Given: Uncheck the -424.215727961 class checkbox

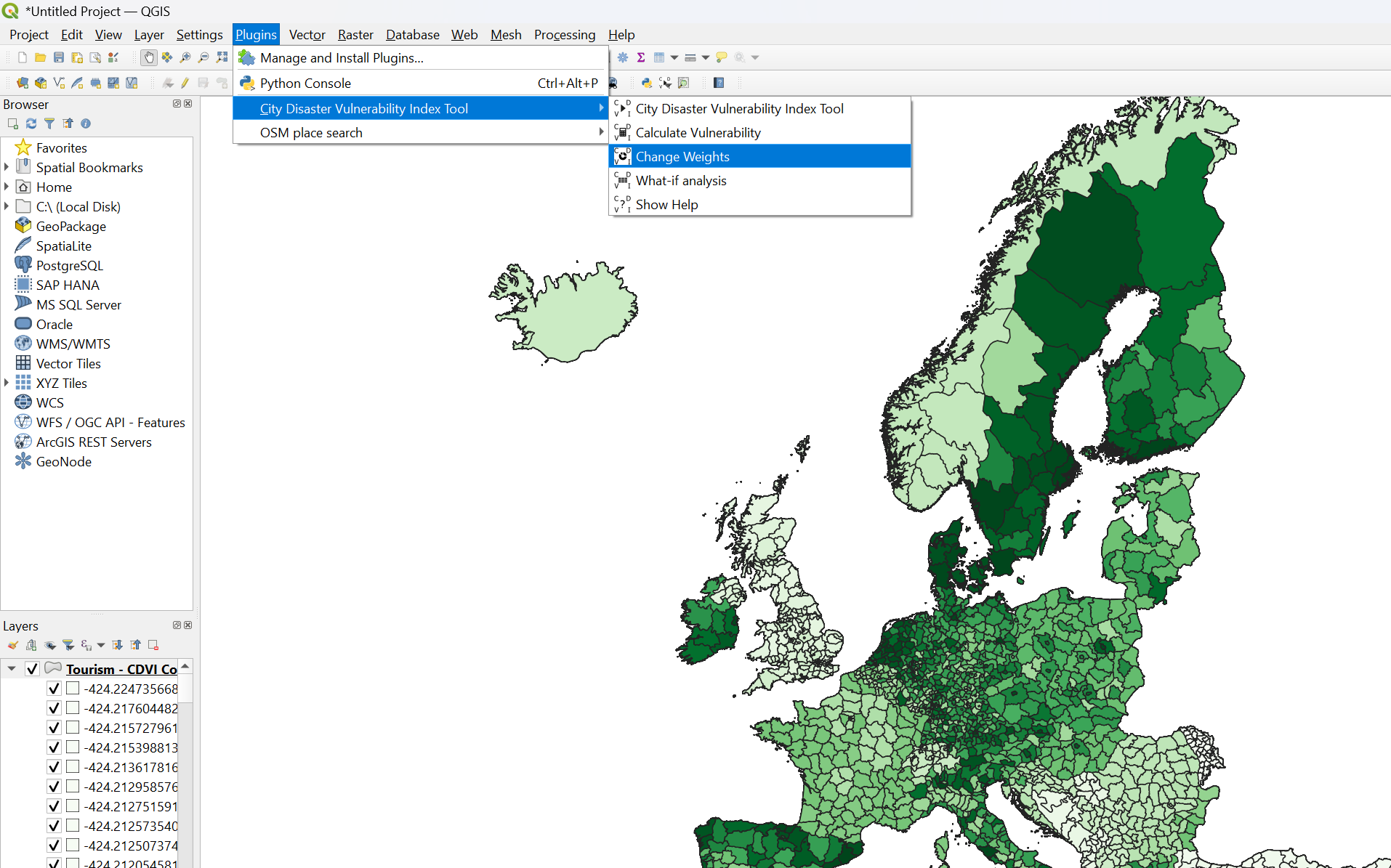Looking at the screenshot, I should point(54,728).
